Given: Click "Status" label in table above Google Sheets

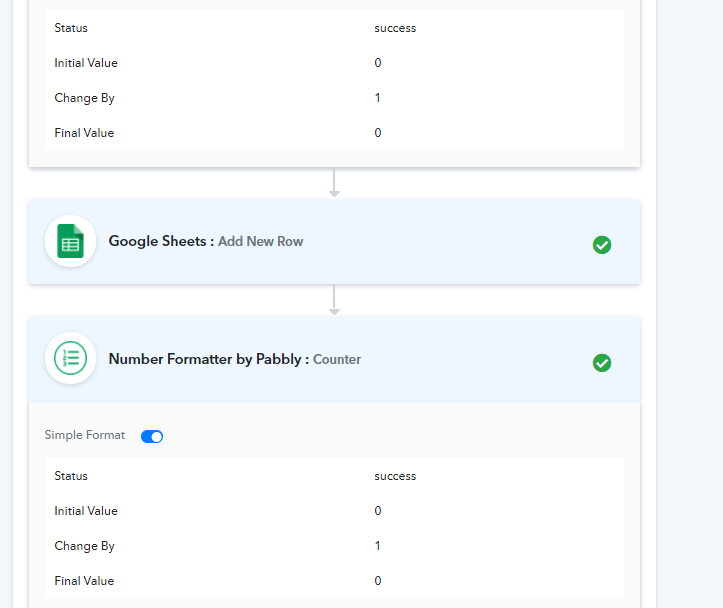Looking at the screenshot, I should 71,28.
